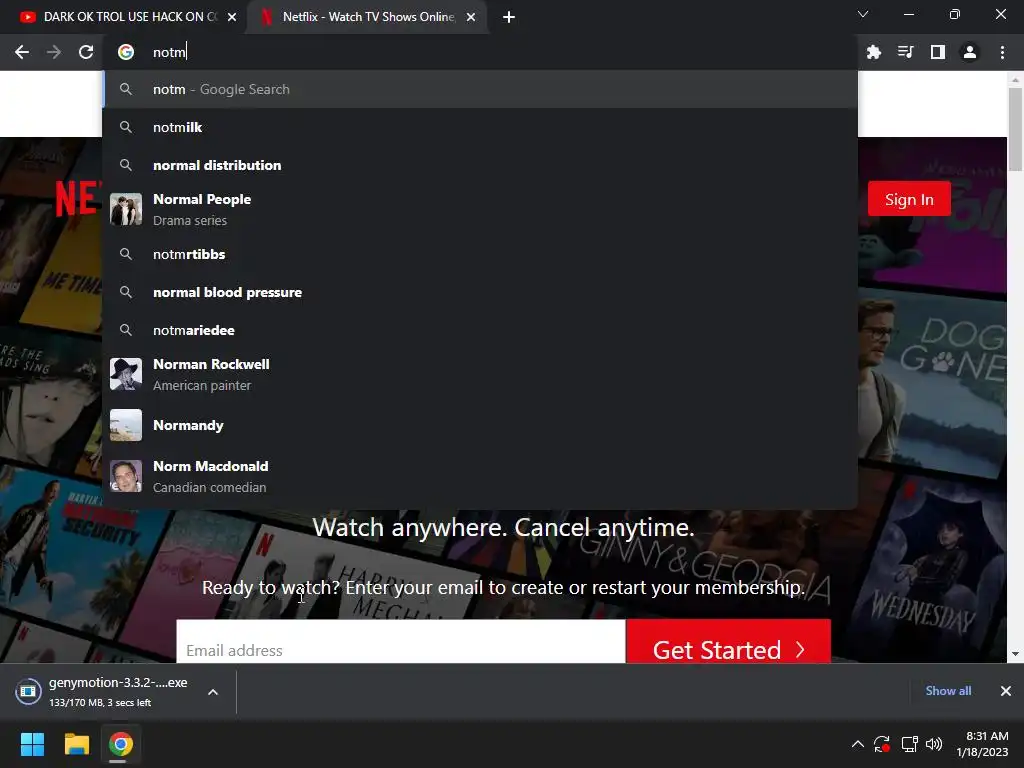Click the page vertical scrollbar thumb
Screen dimensions: 1024x768
click(1015, 129)
